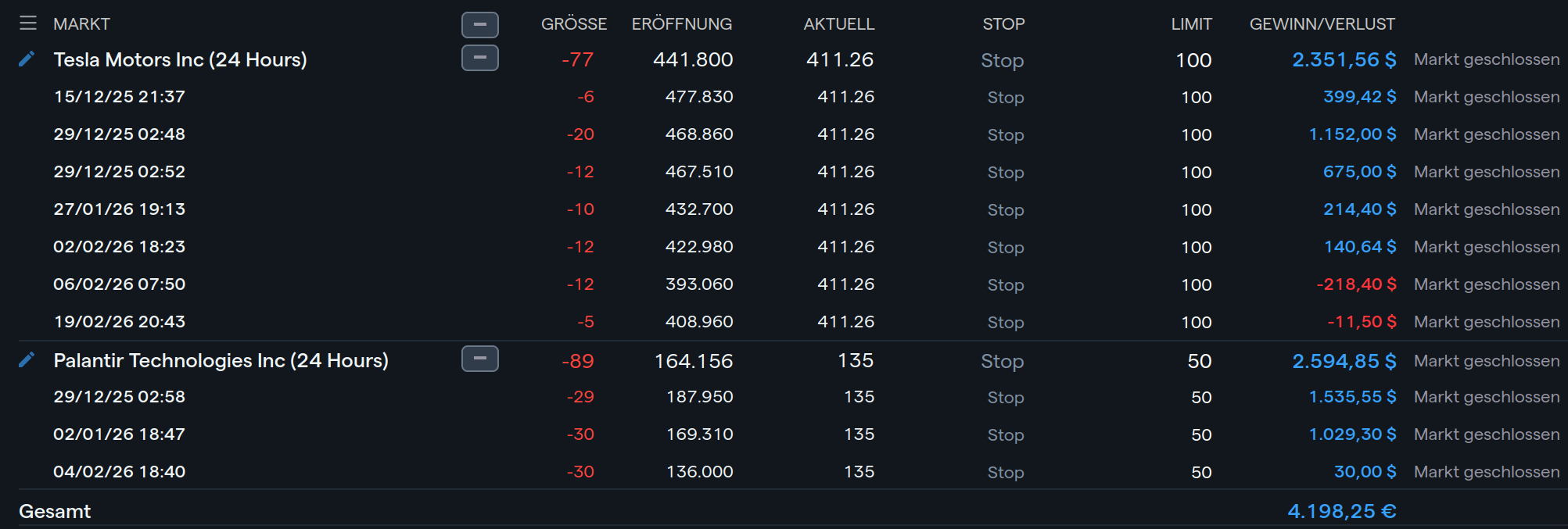Click the Tesla Motors edit pencil icon
Viewport: 1568px width, 529px height.
tap(27, 59)
